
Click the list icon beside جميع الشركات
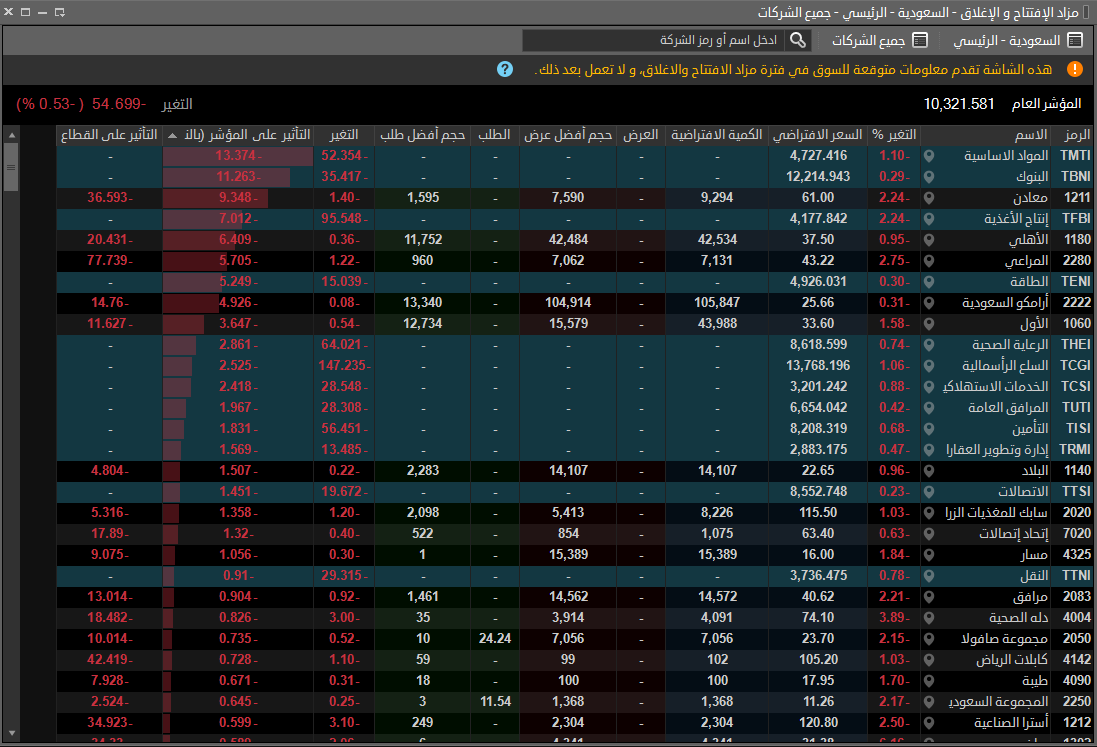[920, 41]
